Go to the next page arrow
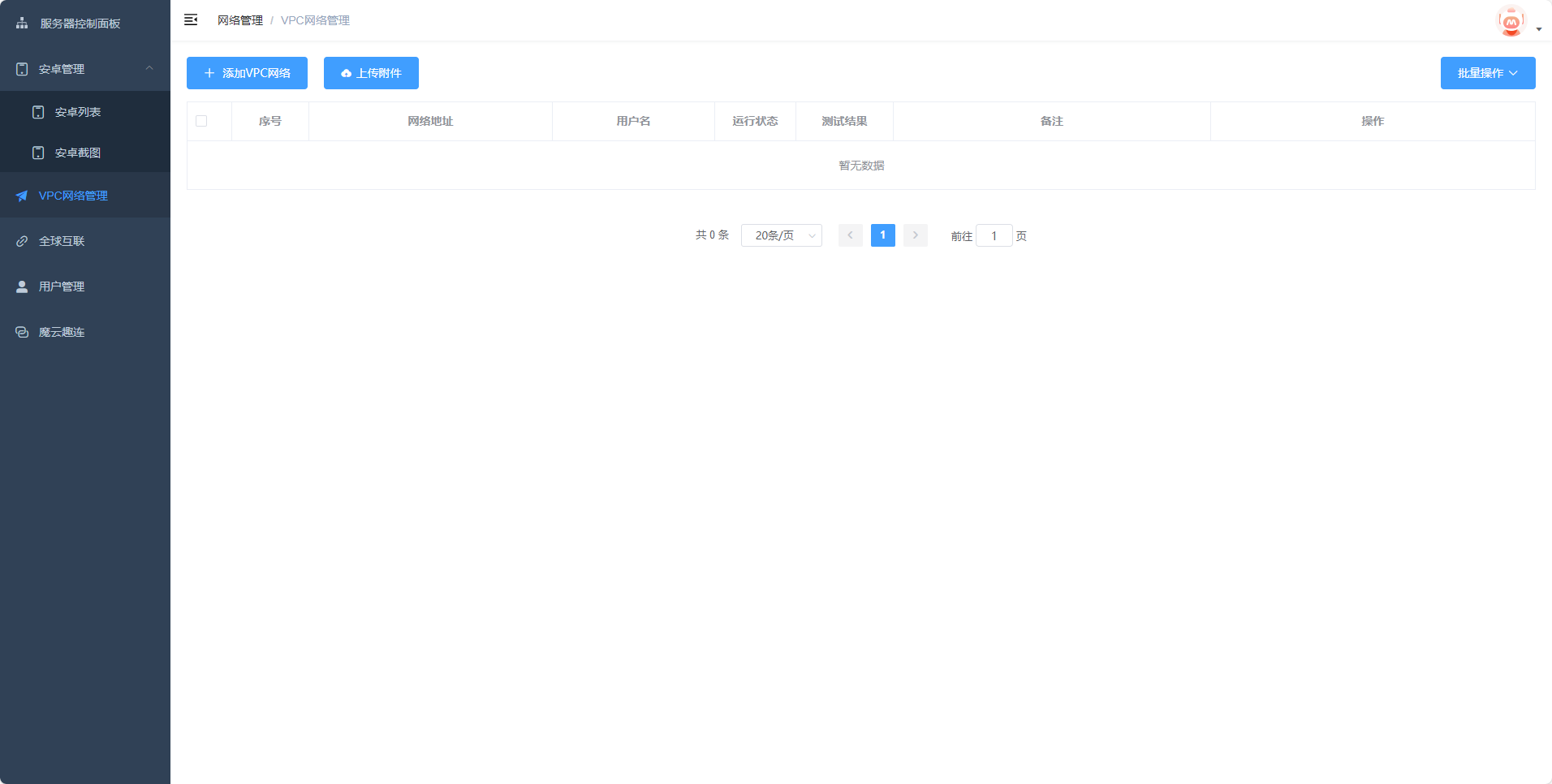 click(915, 235)
